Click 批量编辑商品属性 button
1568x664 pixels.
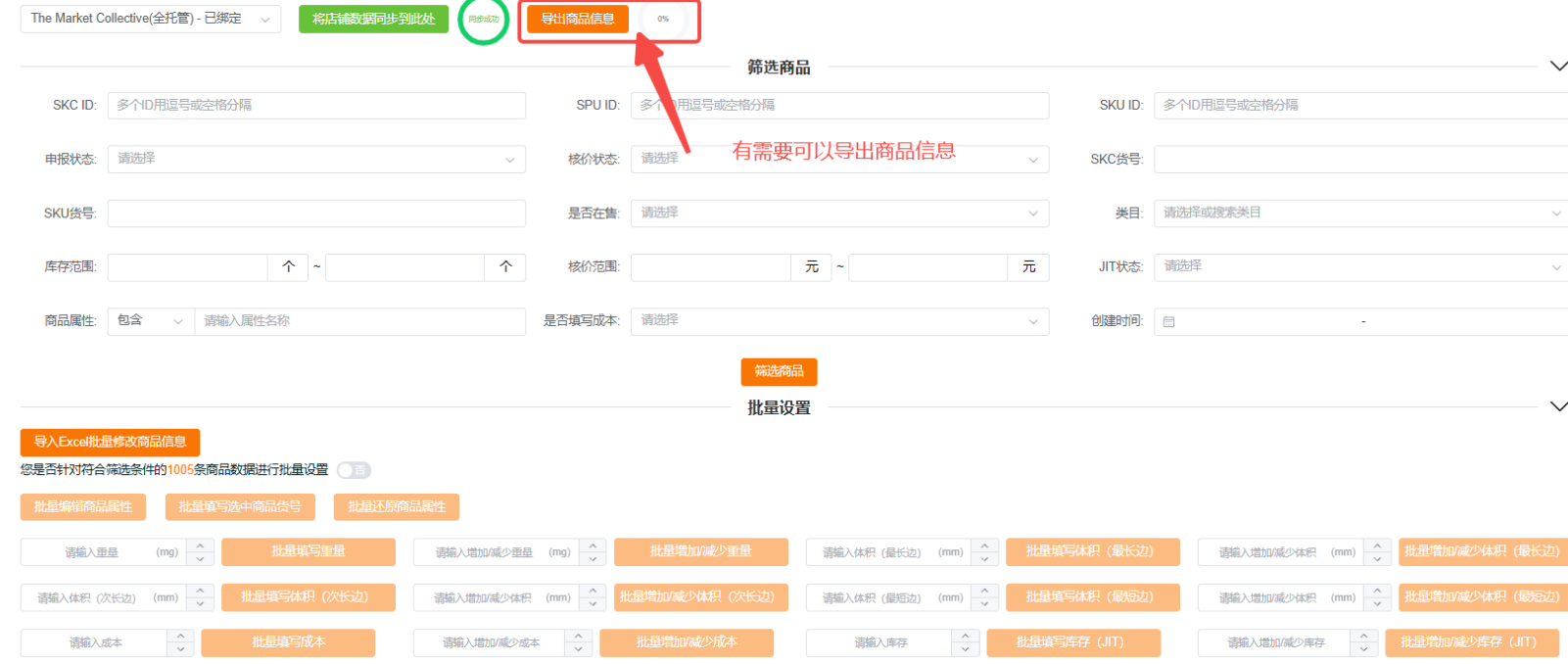[83, 507]
